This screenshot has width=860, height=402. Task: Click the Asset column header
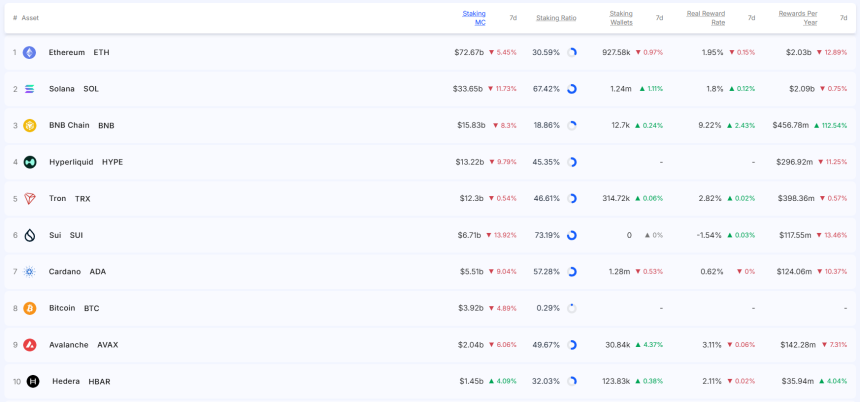click(30, 18)
